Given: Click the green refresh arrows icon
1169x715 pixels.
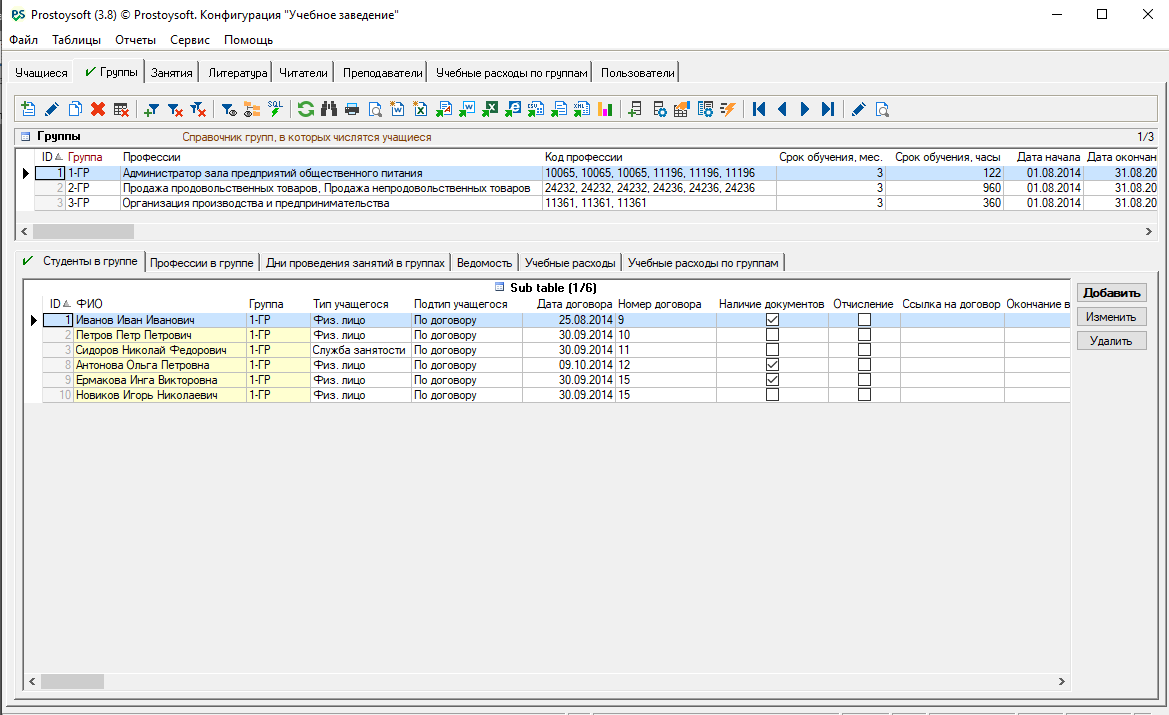Looking at the screenshot, I should pyautogui.click(x=306, y=110).
